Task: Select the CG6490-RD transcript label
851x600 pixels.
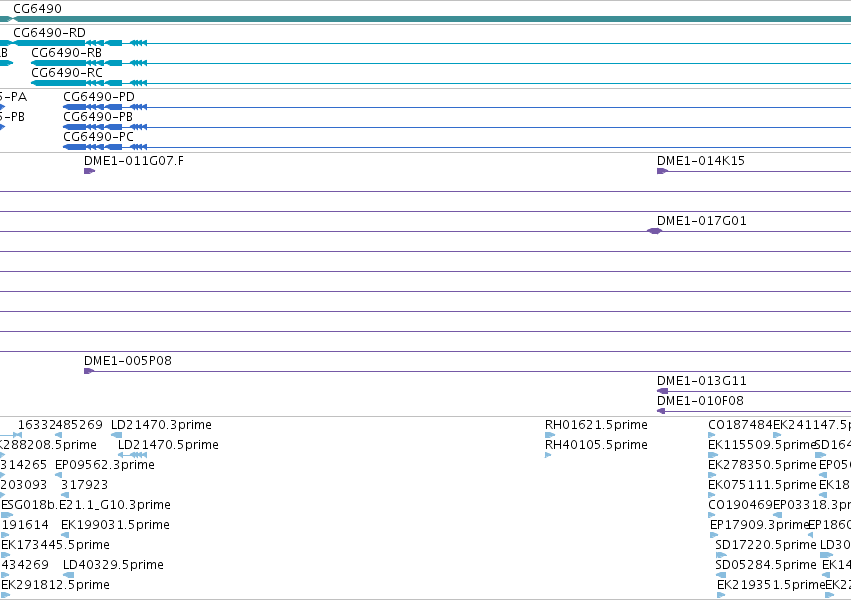Action: coord(49,33)
